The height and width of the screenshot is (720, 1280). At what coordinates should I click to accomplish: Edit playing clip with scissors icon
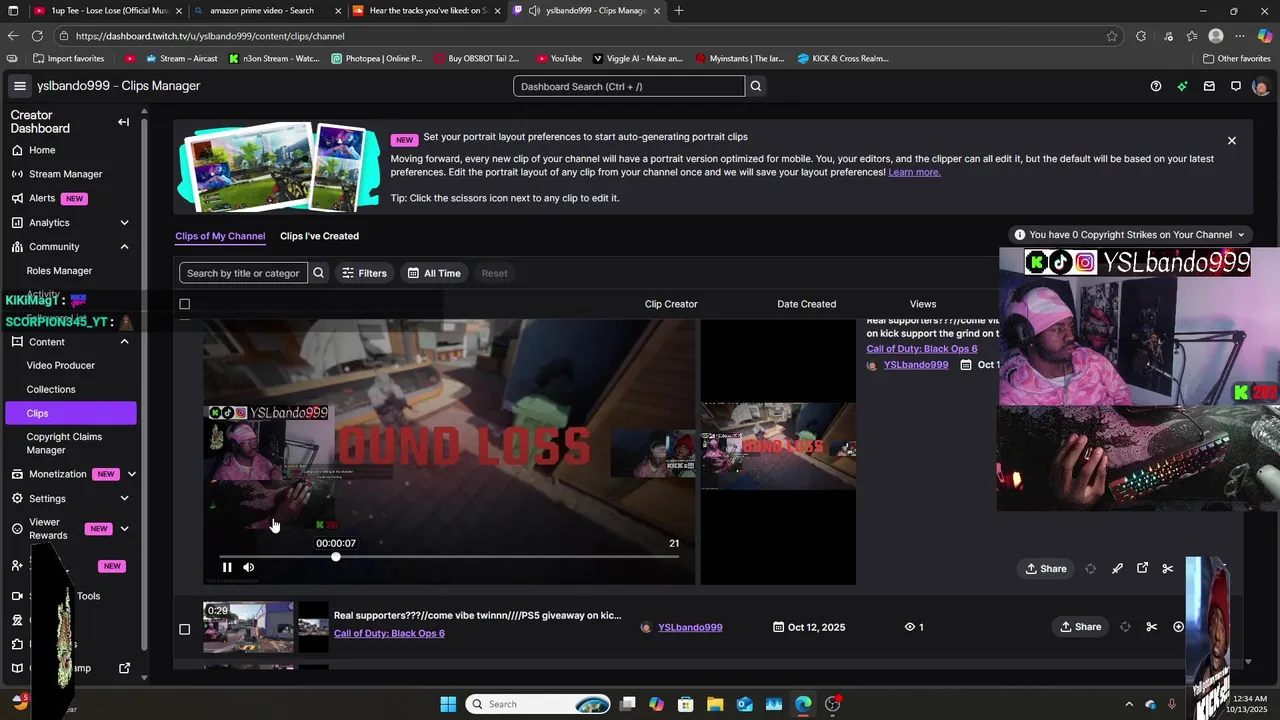tap(1167, 569)
